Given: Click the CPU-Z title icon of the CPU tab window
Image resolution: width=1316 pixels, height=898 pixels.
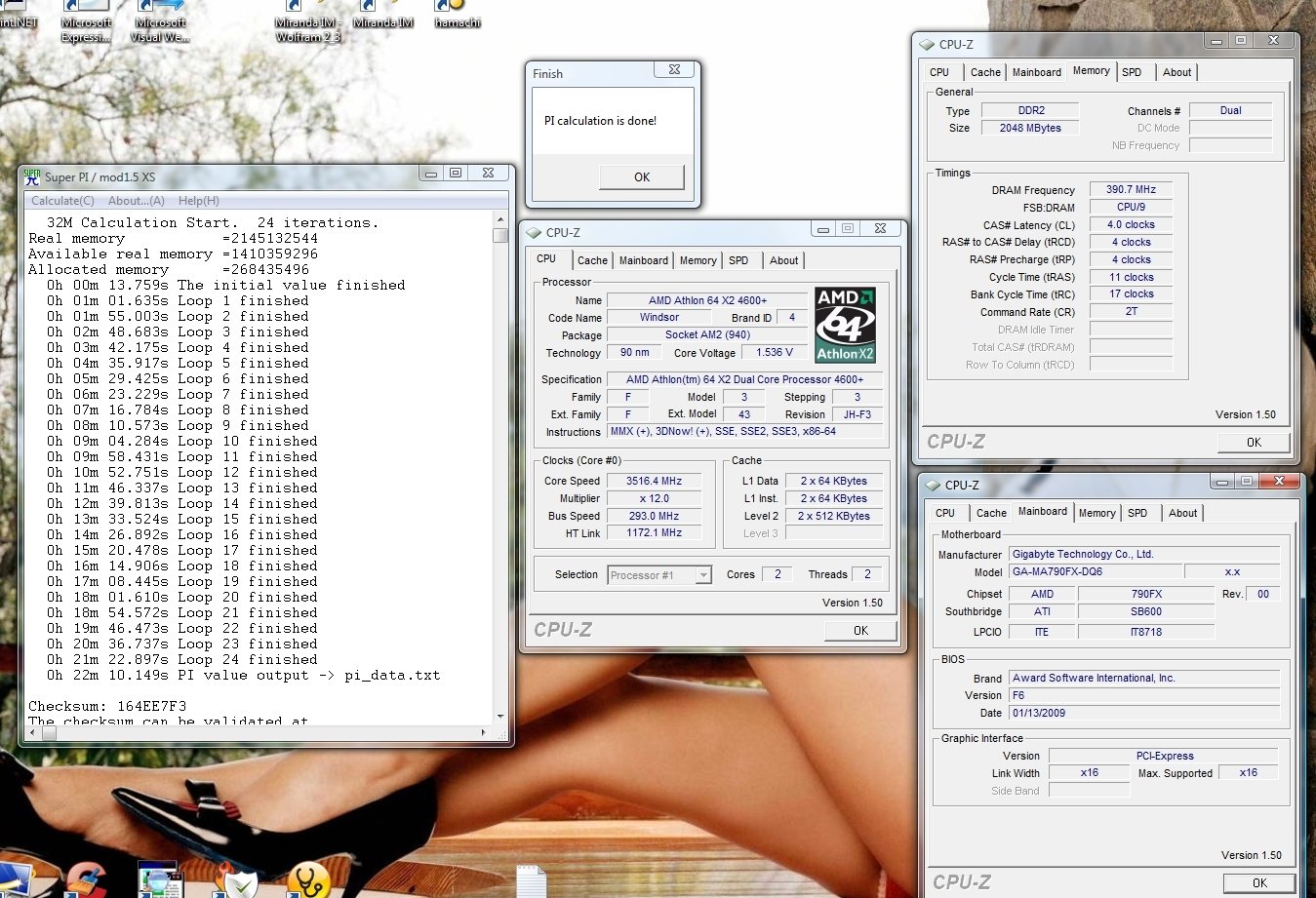Looking at the screenshot, I should pos(534,232).
